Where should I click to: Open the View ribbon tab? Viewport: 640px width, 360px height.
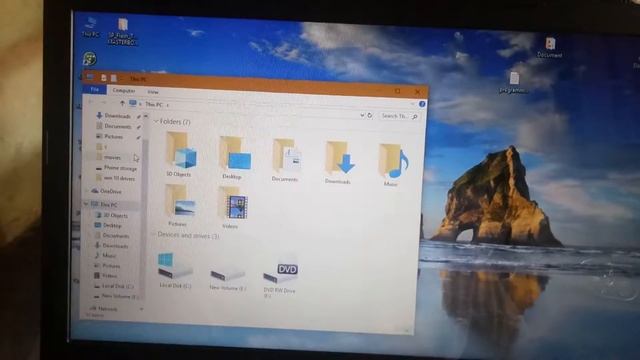coord(153,92)
